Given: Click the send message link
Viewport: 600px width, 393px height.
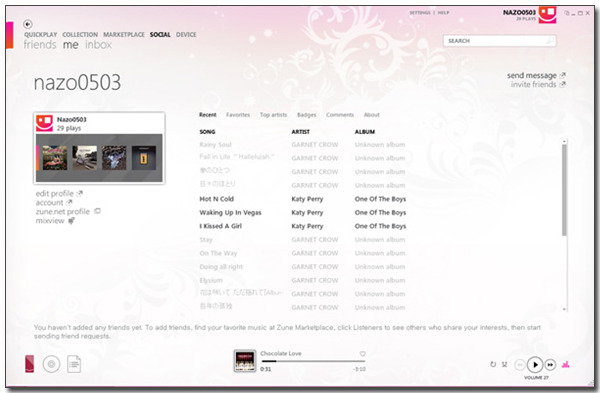Looking at the screenshot, I should tap(532, 75).
